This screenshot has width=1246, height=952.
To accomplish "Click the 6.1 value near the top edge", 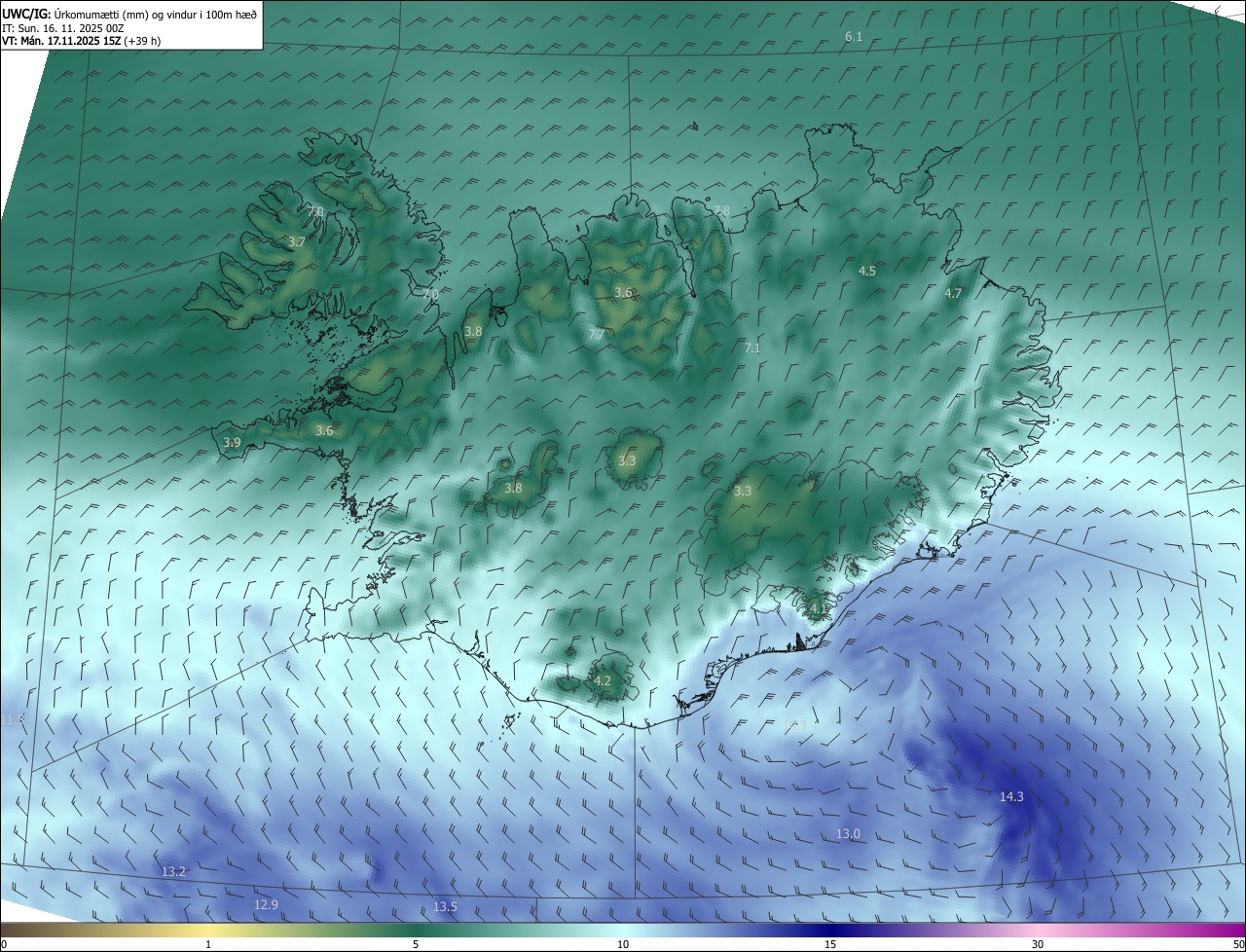I will click(854, 36).
